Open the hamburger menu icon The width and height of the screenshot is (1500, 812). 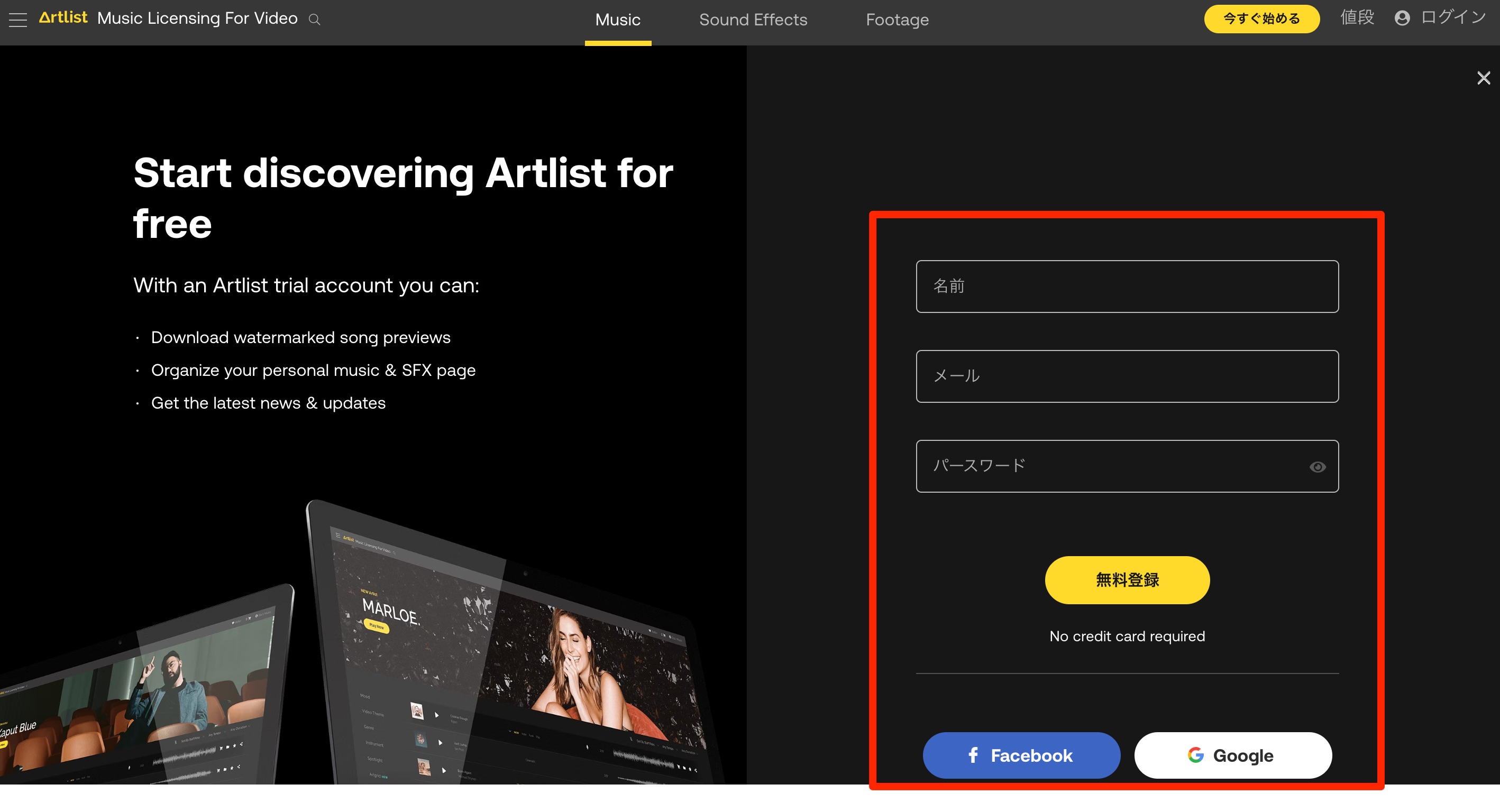[x=18, y=20]
